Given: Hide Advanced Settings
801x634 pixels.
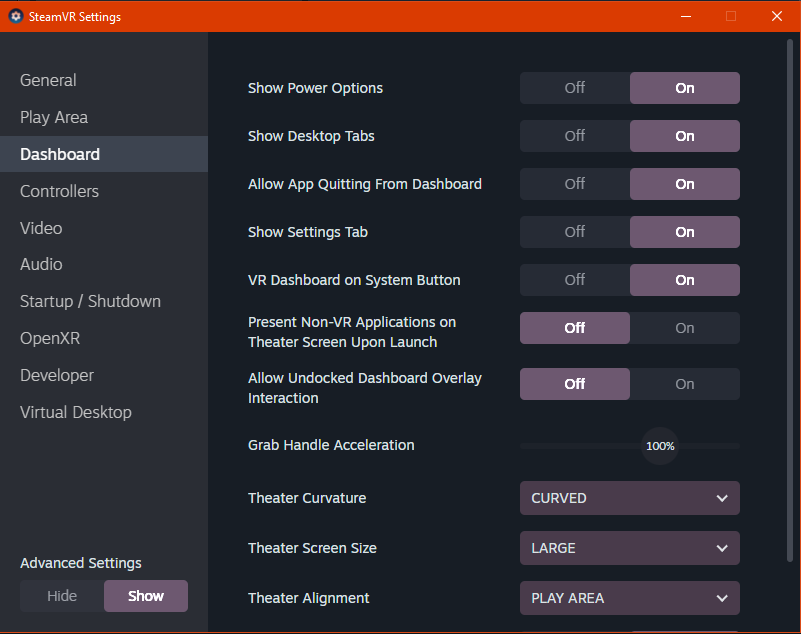Looking at the screenshot, I should 62,596.
